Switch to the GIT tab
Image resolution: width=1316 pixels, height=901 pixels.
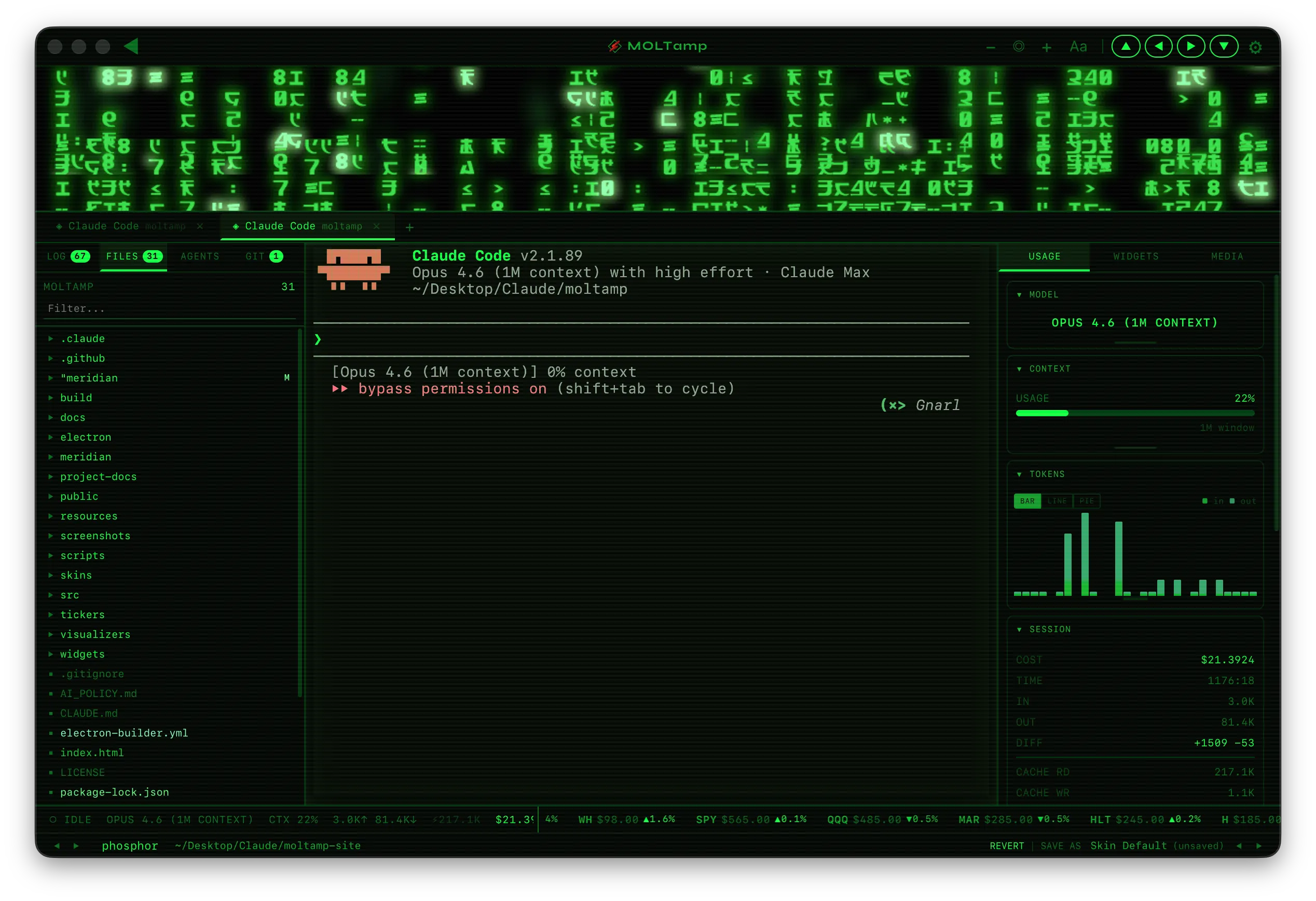pos(264,256)
